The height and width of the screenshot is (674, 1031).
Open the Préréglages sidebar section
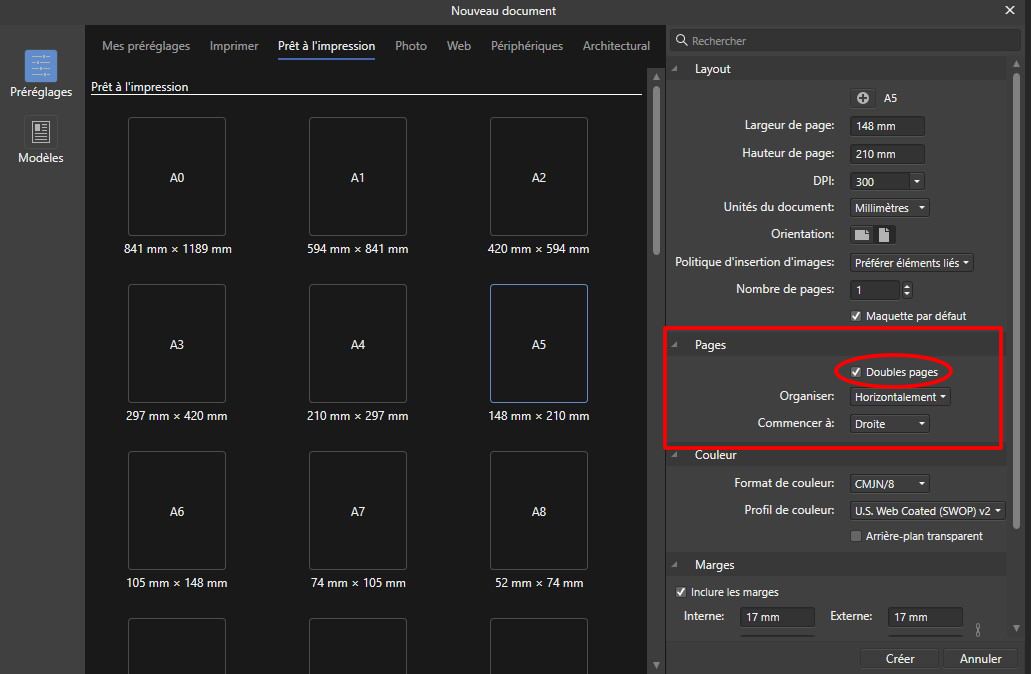pos(41,74)
